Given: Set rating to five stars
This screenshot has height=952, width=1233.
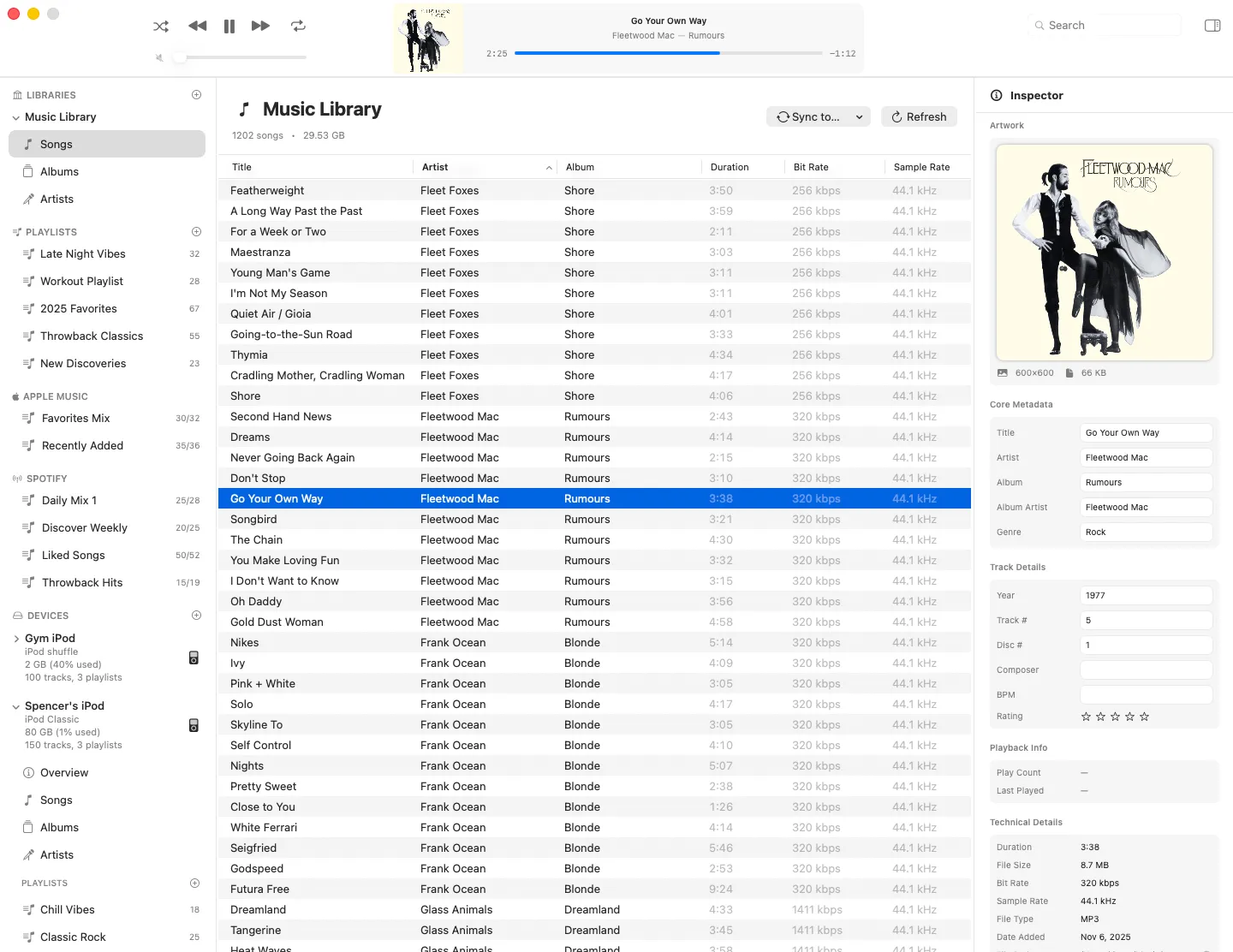Looking at the screenshot, I should coord(1145,717).
